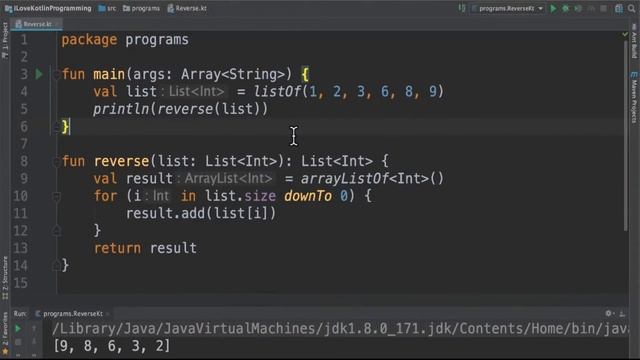640x360 pixels.
Task: Click the Reverse.kt breadcrumb item
Action: pos(187,8)
